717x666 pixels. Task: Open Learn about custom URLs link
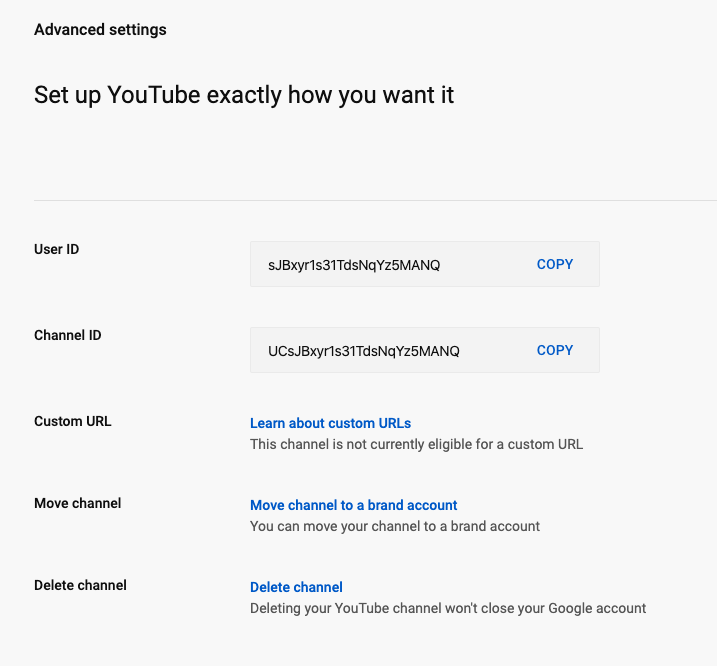click(330, 423)
